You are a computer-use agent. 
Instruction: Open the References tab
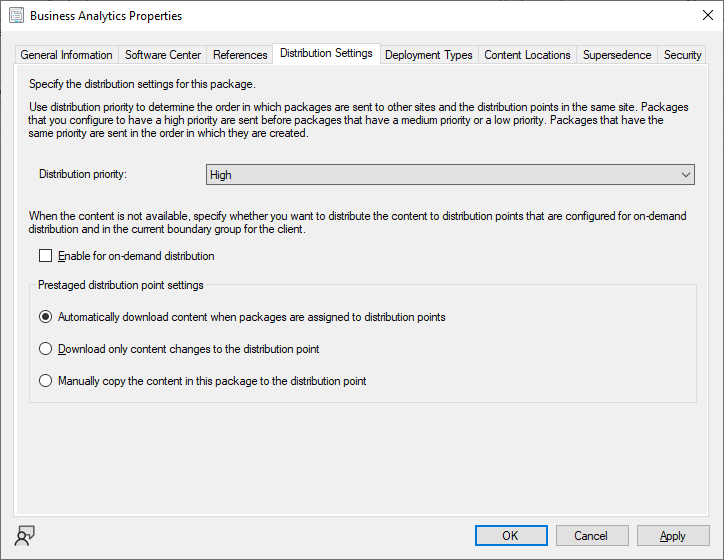(240, 55)
